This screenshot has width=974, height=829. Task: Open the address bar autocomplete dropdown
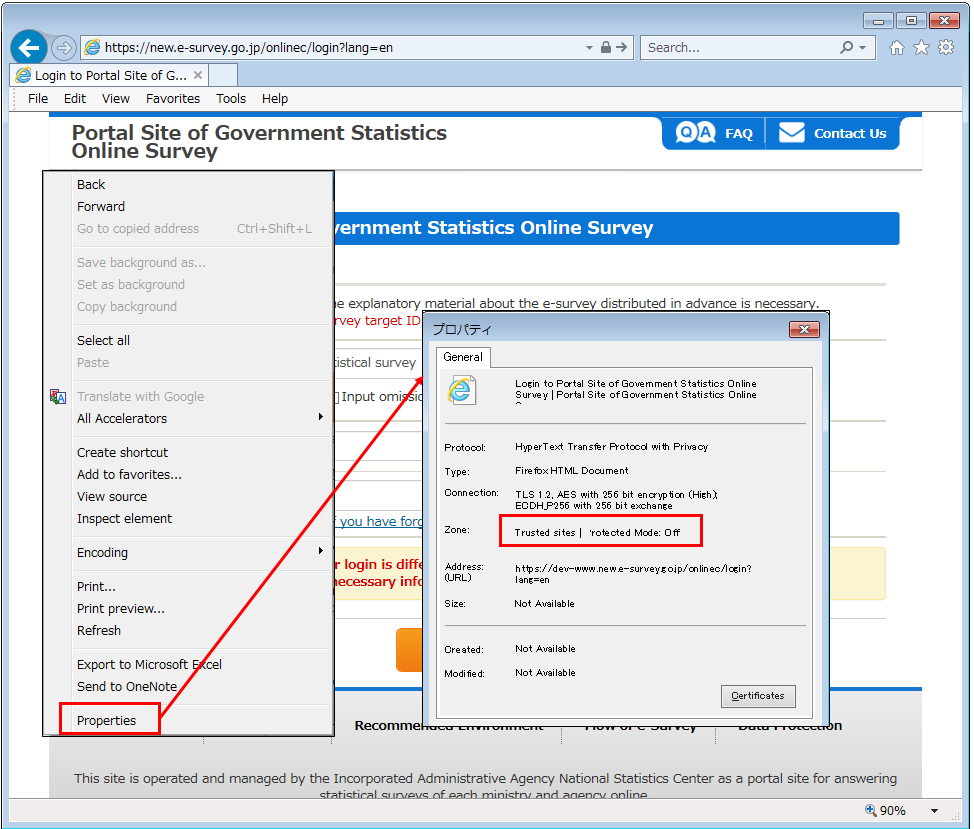tap(589, 48)
